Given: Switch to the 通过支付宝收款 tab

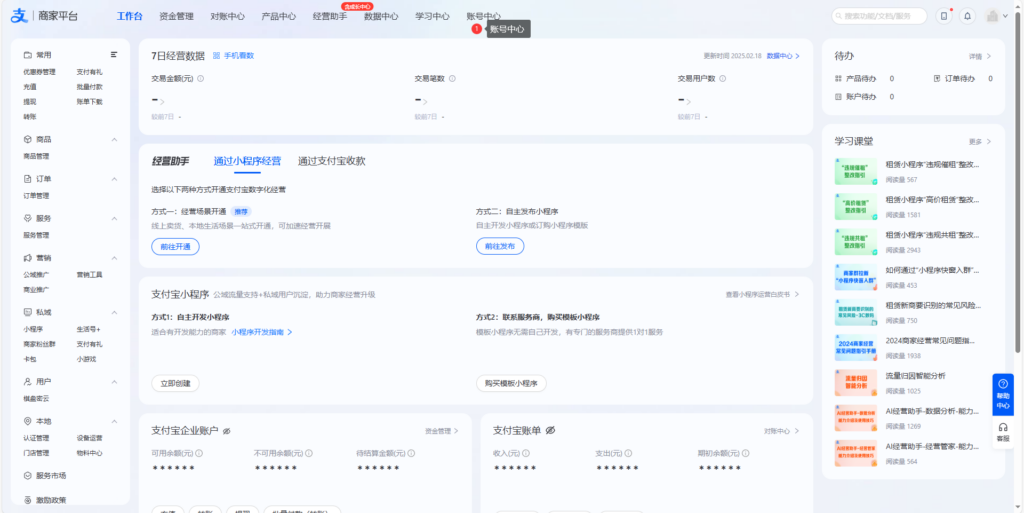Looking at the screenshot, I should click(x=332, y=161).
